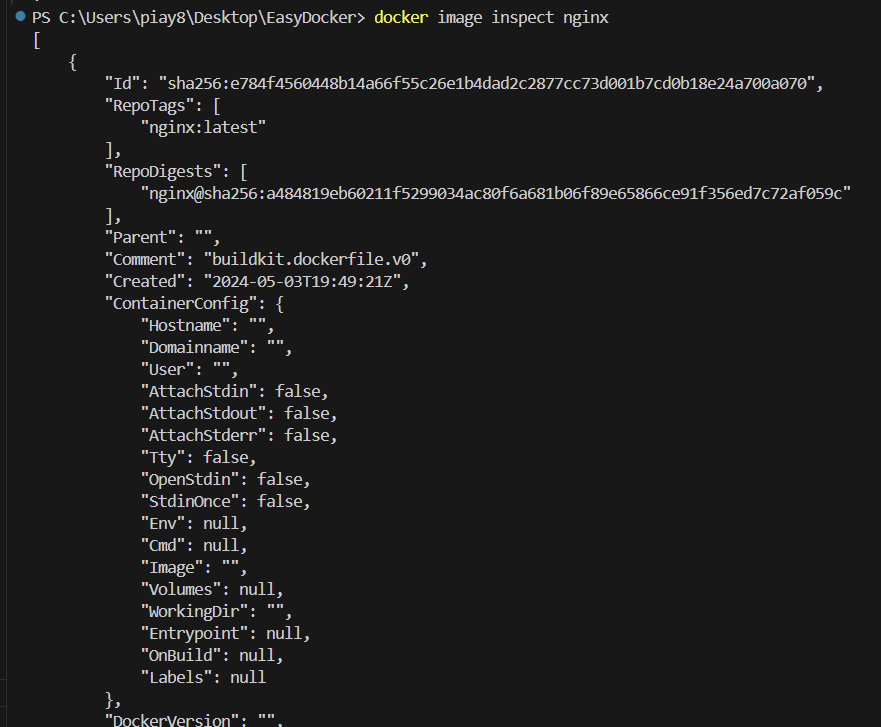Image resolution: width=881 pixels, height=727 pixels.
Task: Click the null value of Entrypoint
Action: tap(284, 634)
